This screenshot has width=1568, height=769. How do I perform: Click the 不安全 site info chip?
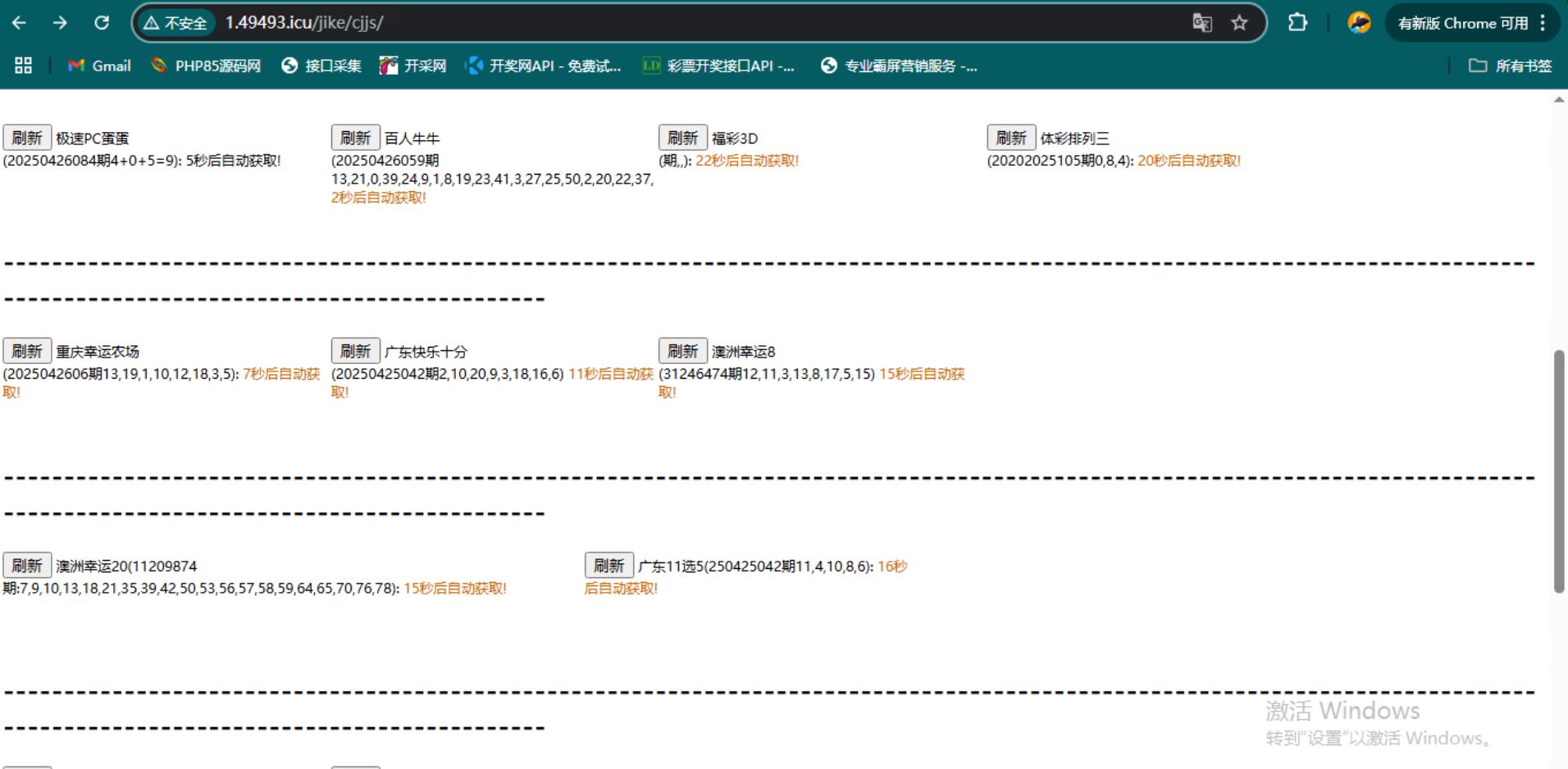175,23
